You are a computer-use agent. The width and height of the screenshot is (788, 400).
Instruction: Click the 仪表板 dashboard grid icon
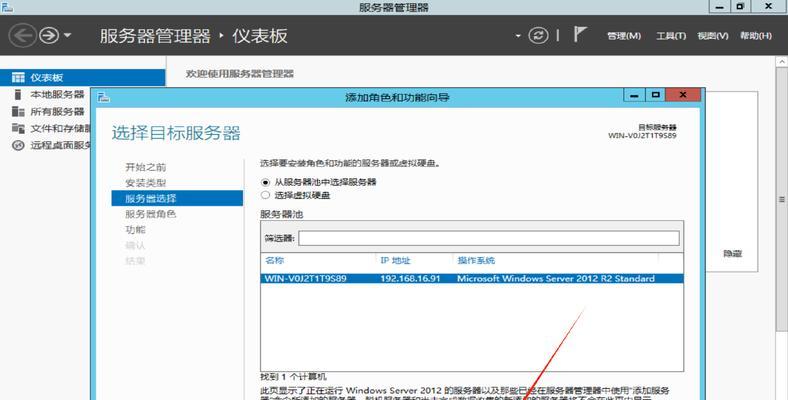(18, 77)
